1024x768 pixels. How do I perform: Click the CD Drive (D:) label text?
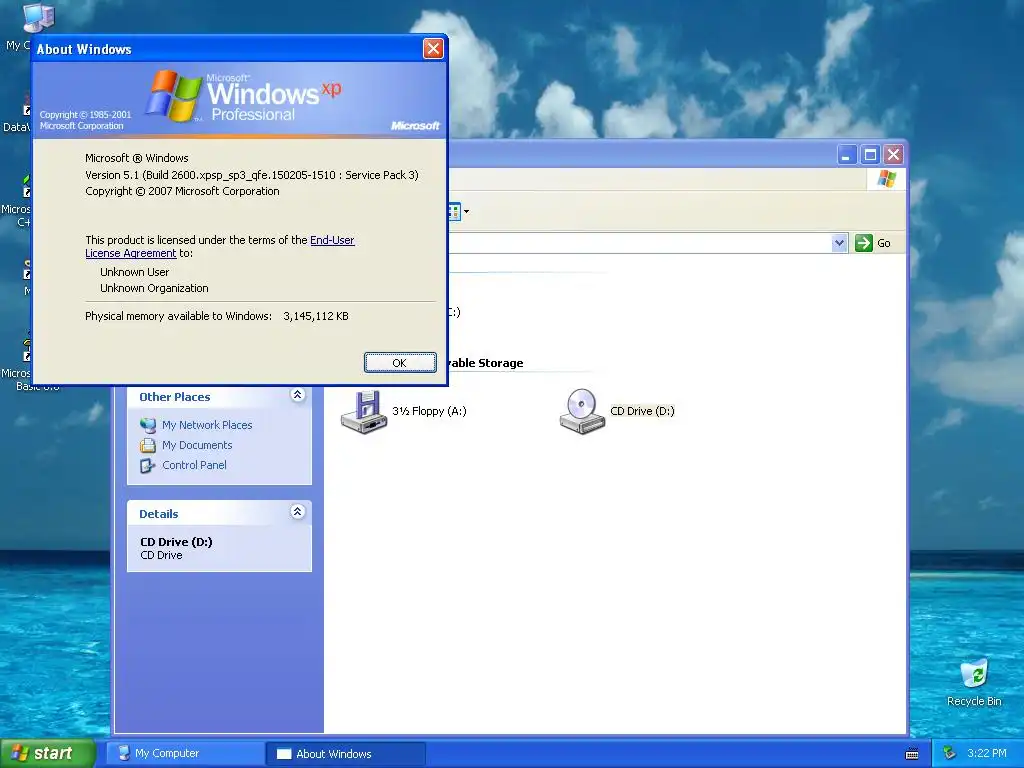point(642,411)
